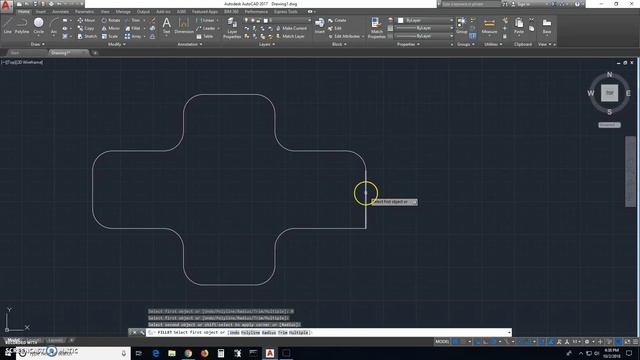
Task: Expand the Annotation panel
Action: click(190, 44)
